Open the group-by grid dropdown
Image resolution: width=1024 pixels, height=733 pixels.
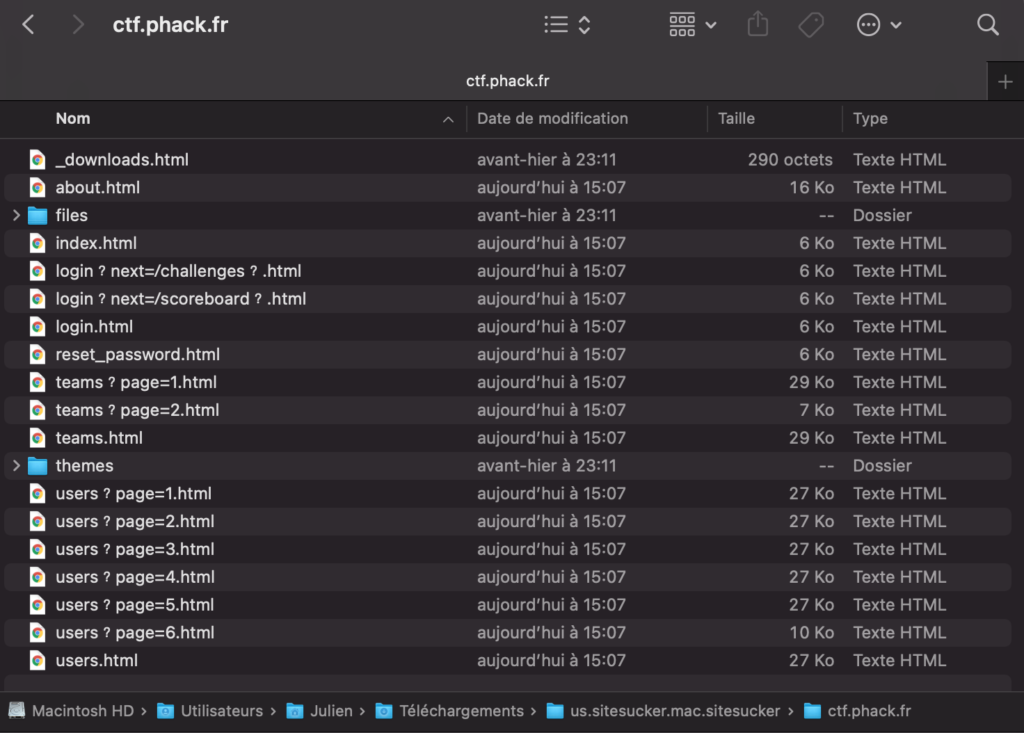(692, 25)
